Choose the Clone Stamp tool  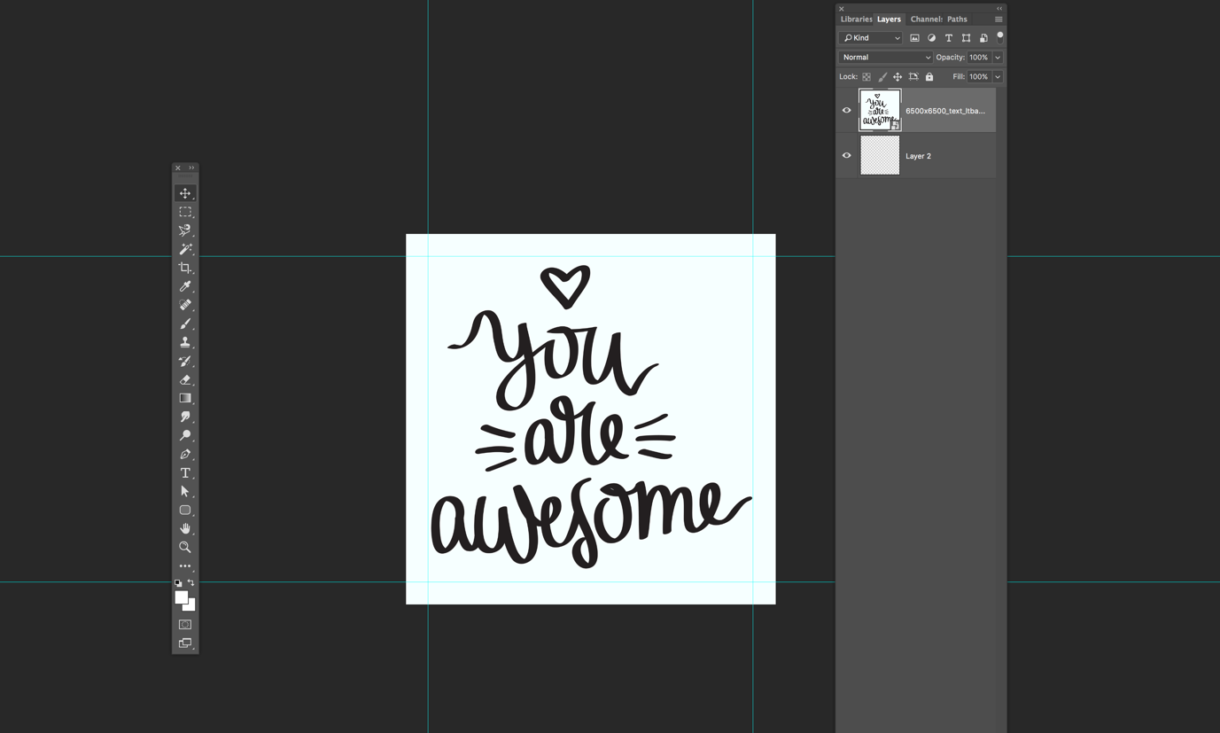pos(185,342)
